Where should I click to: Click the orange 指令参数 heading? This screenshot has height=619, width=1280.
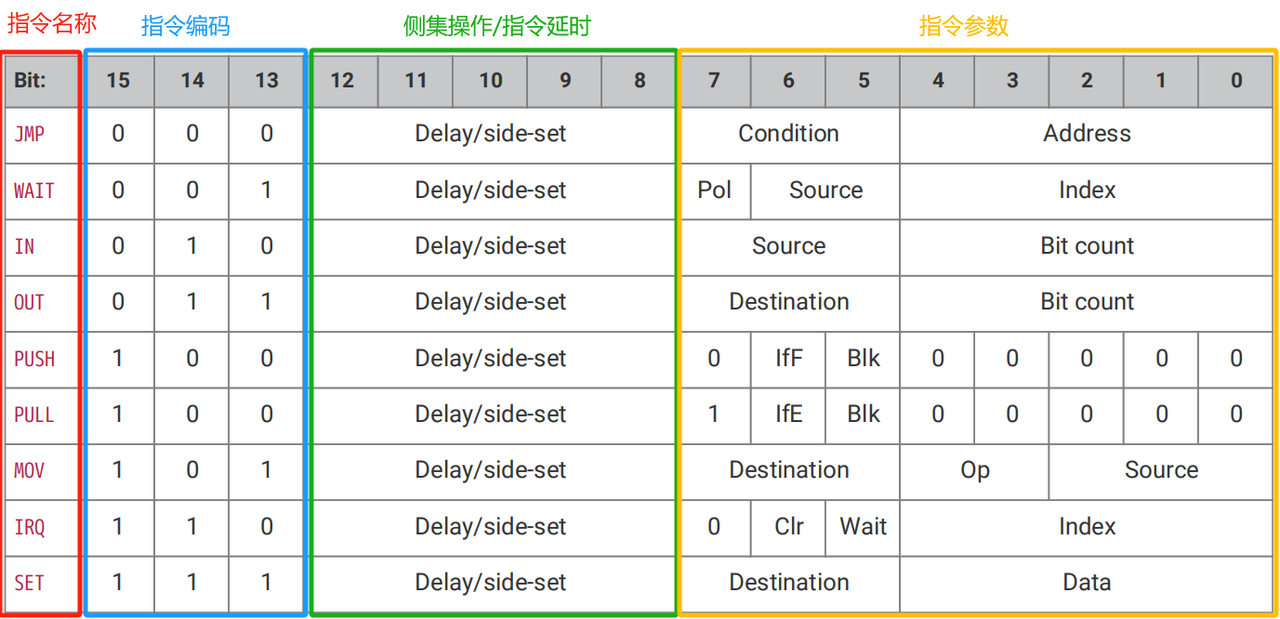[964, 26]
